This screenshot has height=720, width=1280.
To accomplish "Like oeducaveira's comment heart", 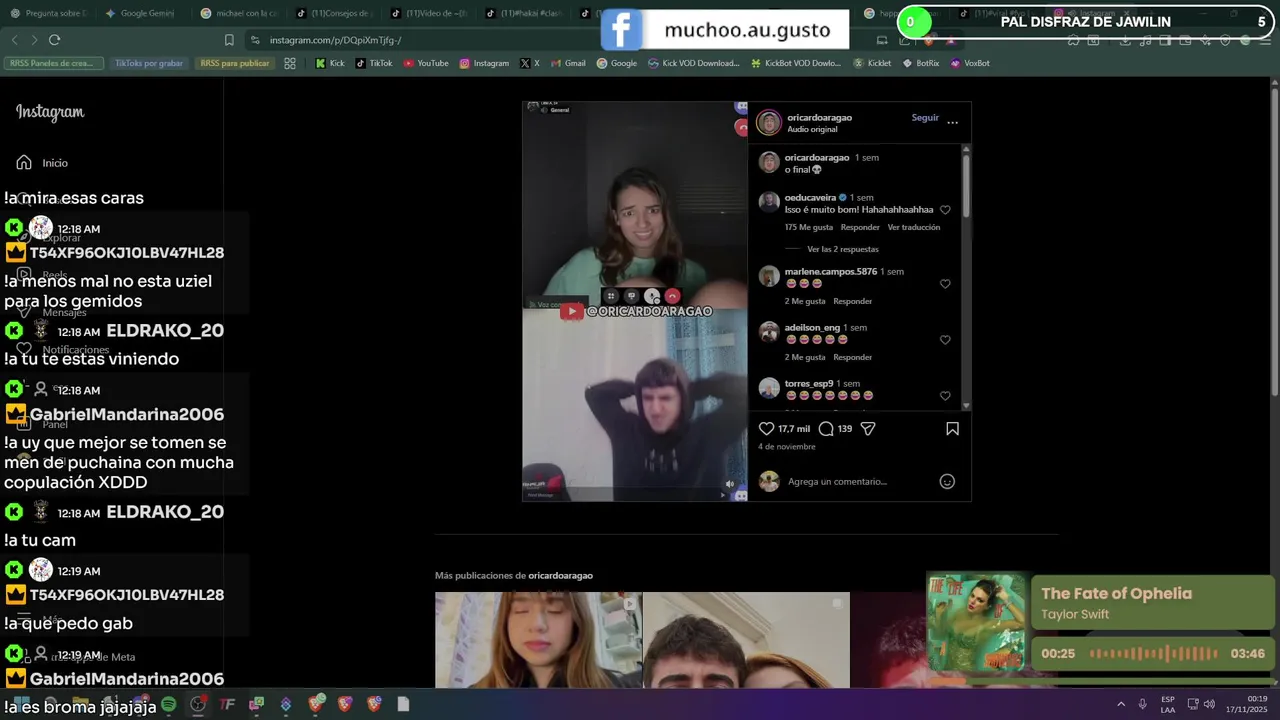I will click(x=945, y=210).
